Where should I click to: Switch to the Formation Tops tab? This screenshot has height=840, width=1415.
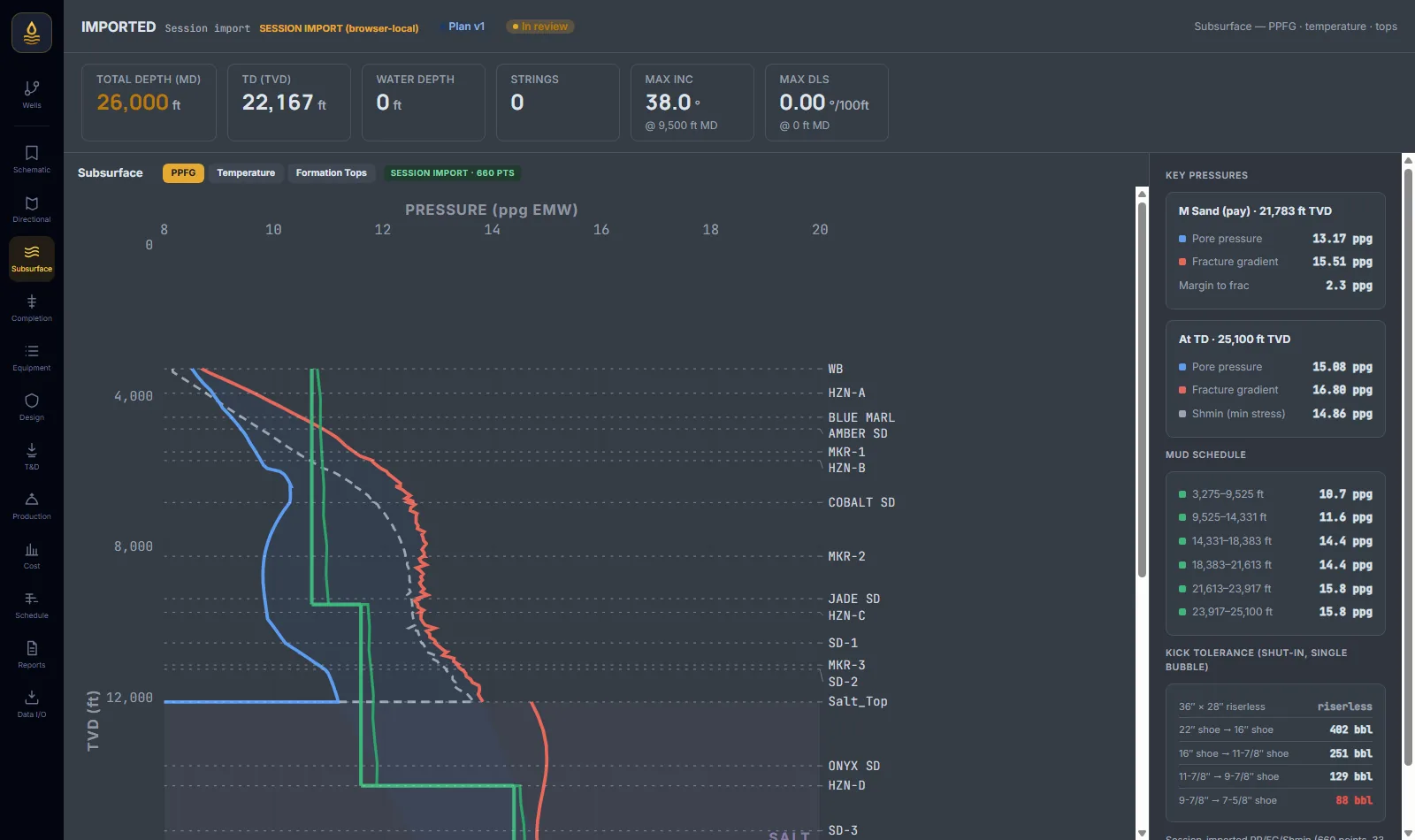pos(332,173)
